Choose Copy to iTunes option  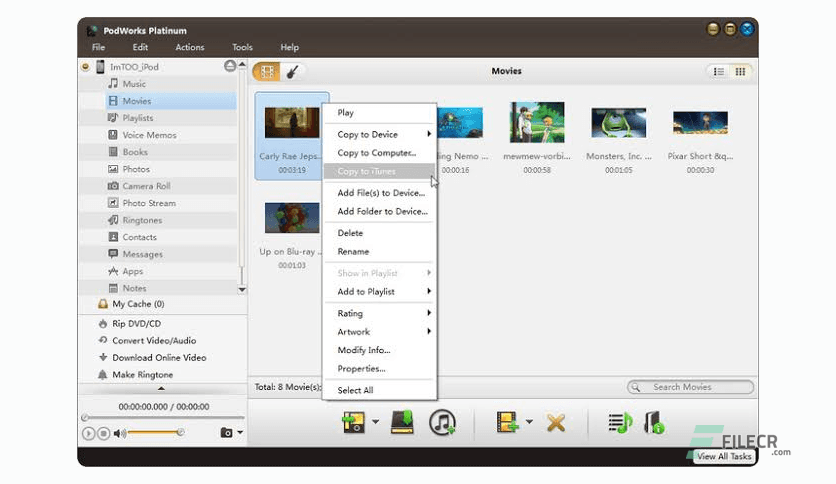tap(380, 172)
